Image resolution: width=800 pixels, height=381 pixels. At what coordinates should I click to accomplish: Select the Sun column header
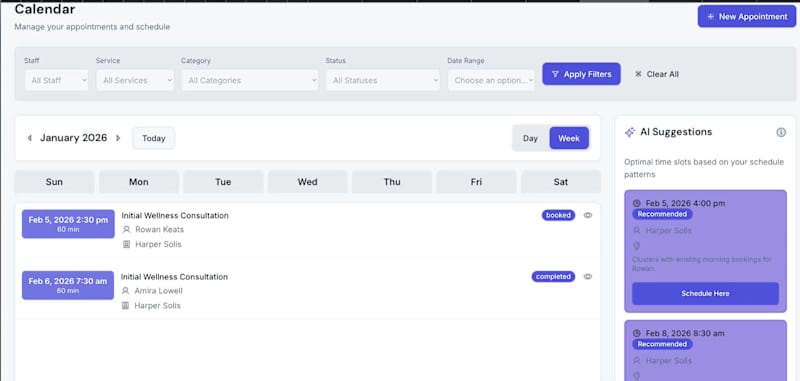(54, 182)
